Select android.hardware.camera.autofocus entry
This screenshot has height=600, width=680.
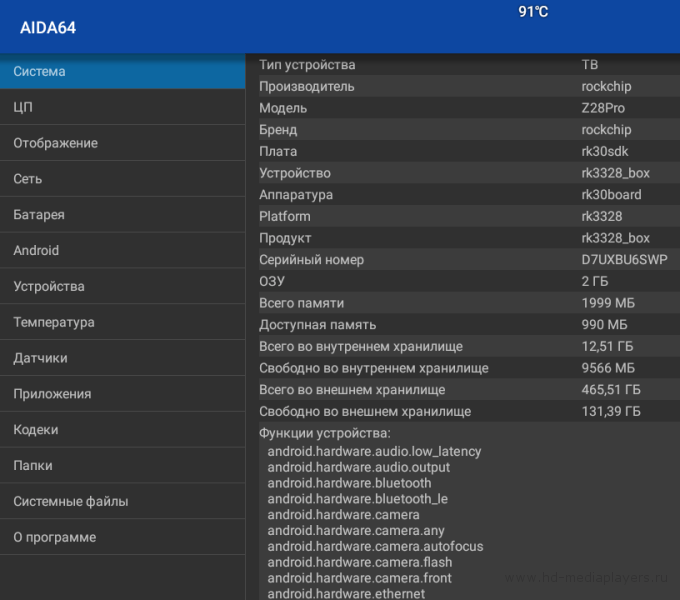pyautogui.click(x=376, y=546)
